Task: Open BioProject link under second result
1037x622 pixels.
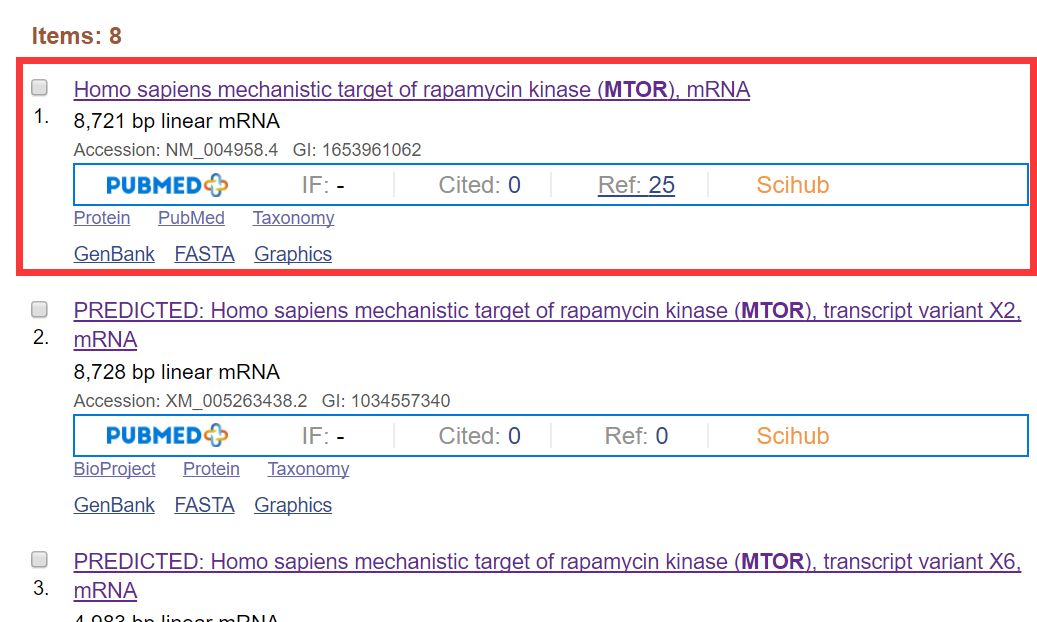Action: pyautogui.click(x=114, y=468)
